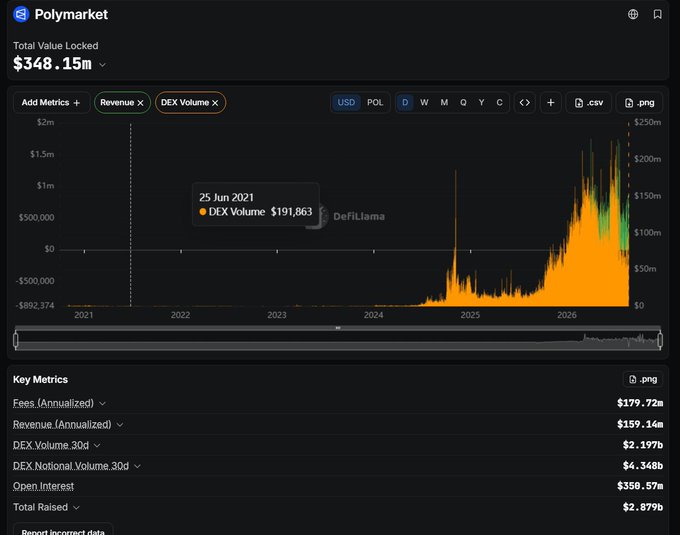Open the website globe icon
Image resolution: width=680 pixels, height=535 pixels.
[x=633, y=14]
